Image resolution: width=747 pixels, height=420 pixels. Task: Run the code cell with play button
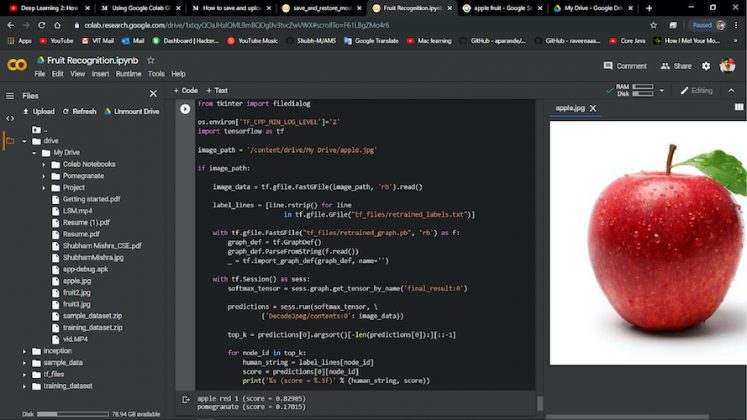185,109
